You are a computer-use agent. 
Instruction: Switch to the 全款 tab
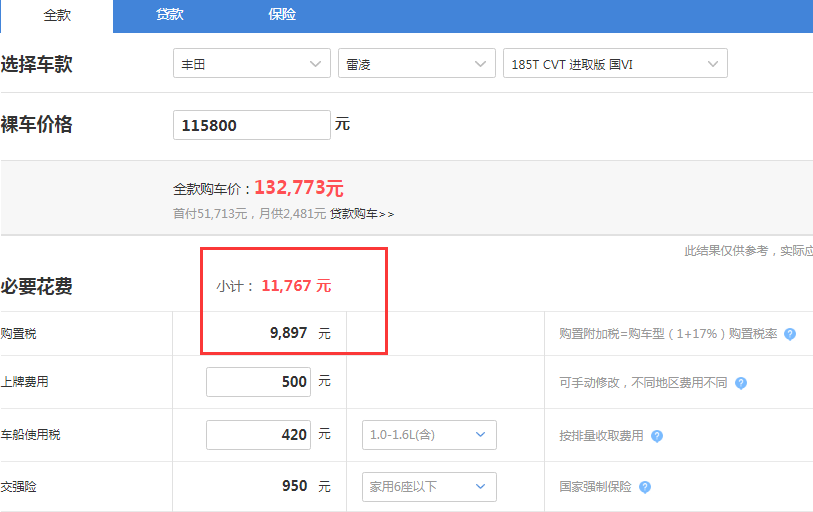tap(57, 16)
